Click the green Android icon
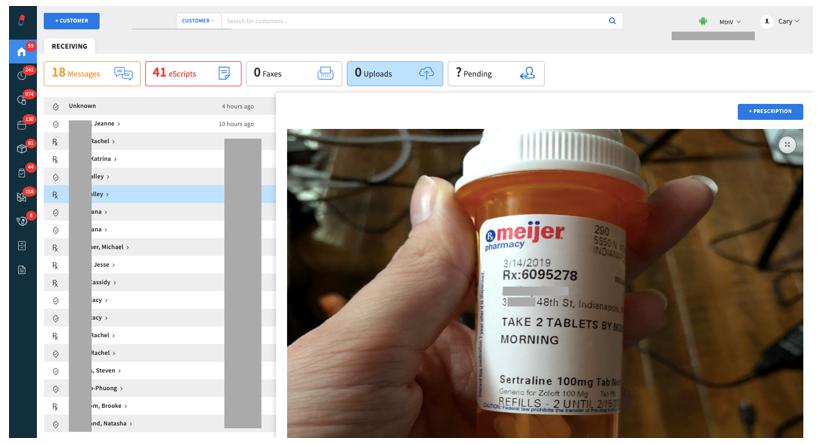The height and width of the screenshot is (444, 819). click(704, 21)
